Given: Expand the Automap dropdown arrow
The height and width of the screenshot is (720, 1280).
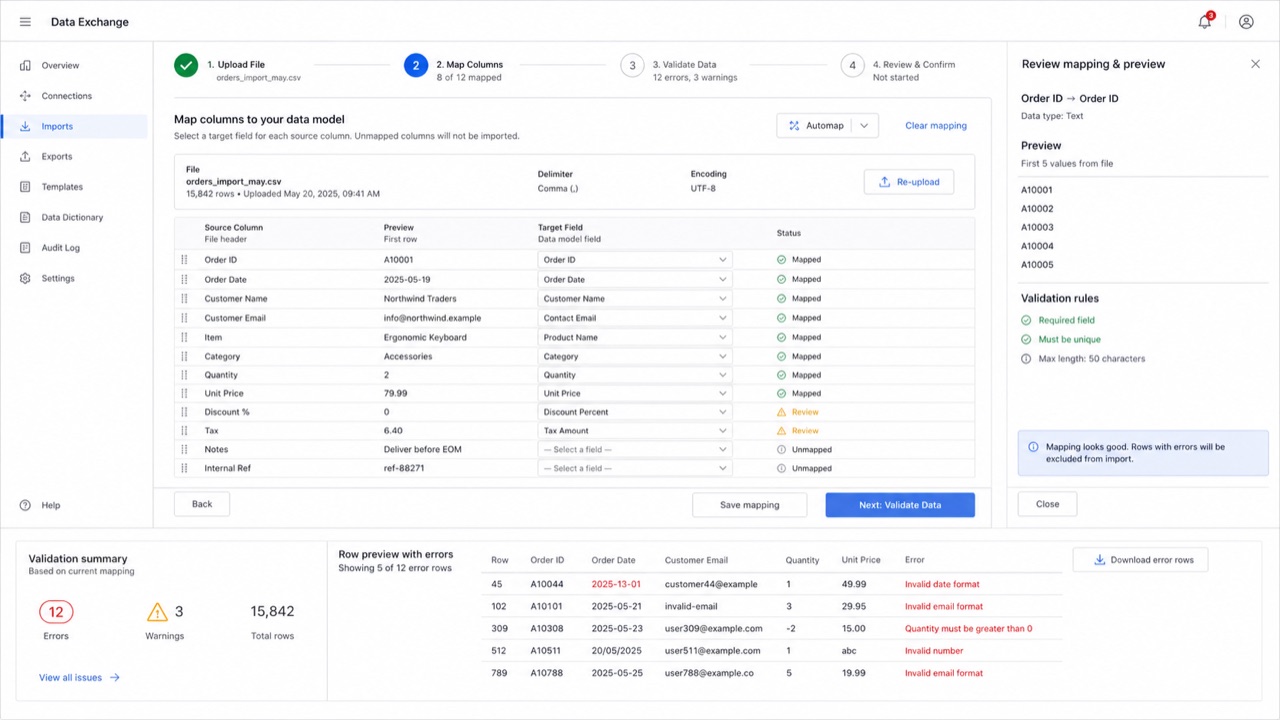Looking at the screenshot, I should (x=865, y=126).
